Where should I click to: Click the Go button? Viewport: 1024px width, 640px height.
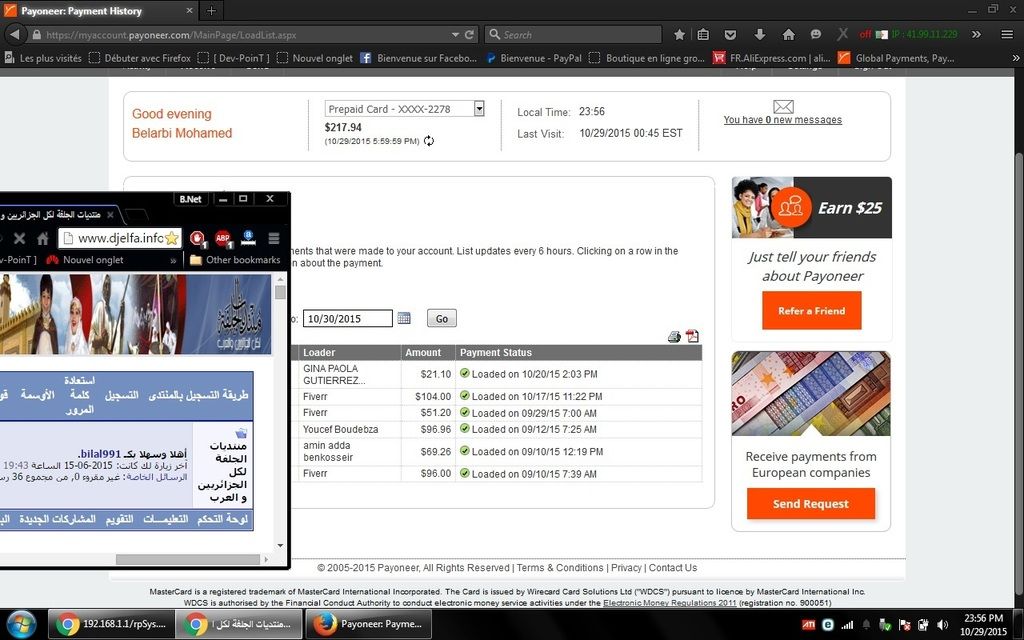click(x=441, y=319)
